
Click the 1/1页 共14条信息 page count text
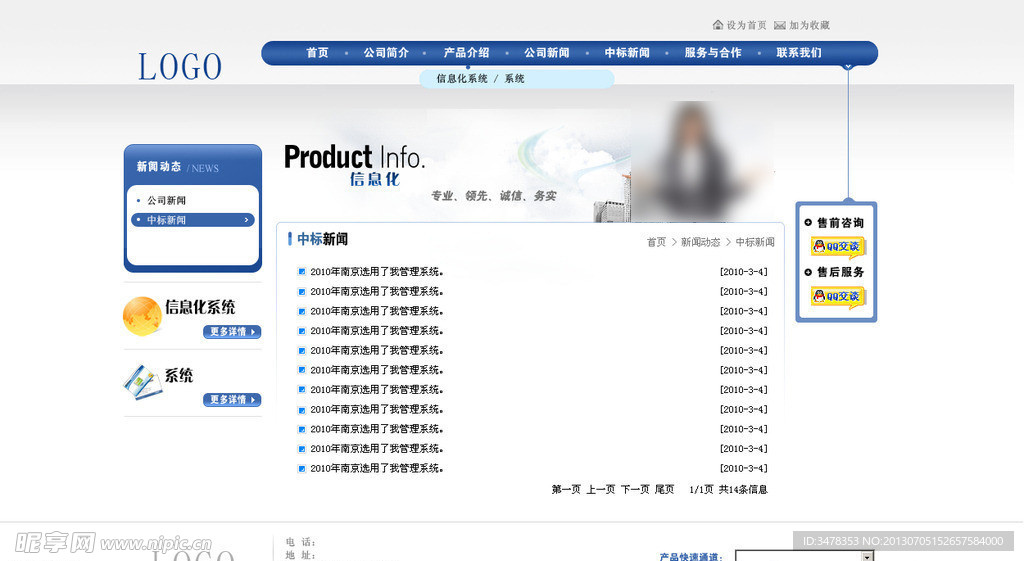728,489
